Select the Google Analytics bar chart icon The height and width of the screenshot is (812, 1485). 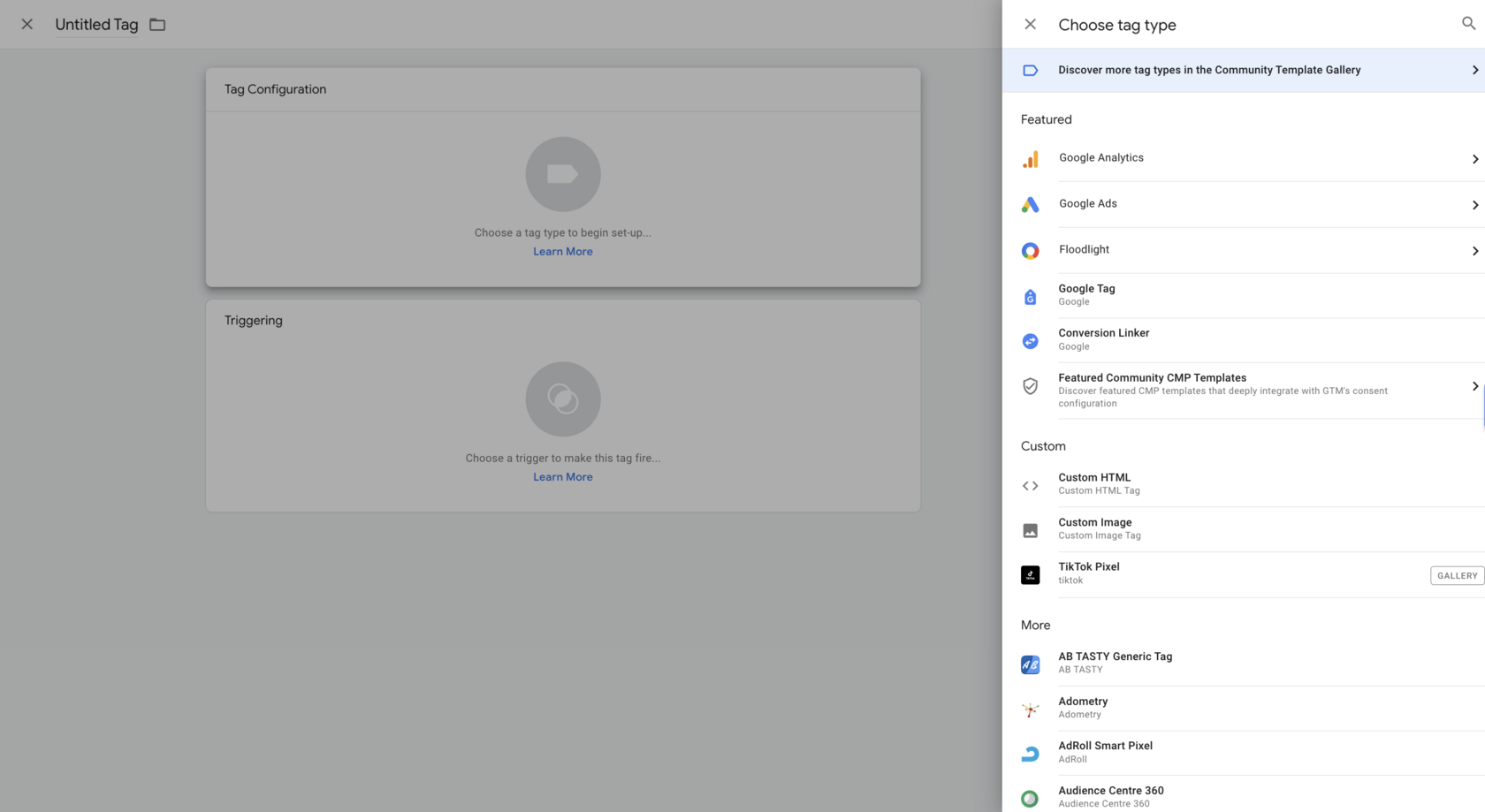click(x=1031, y=159)
